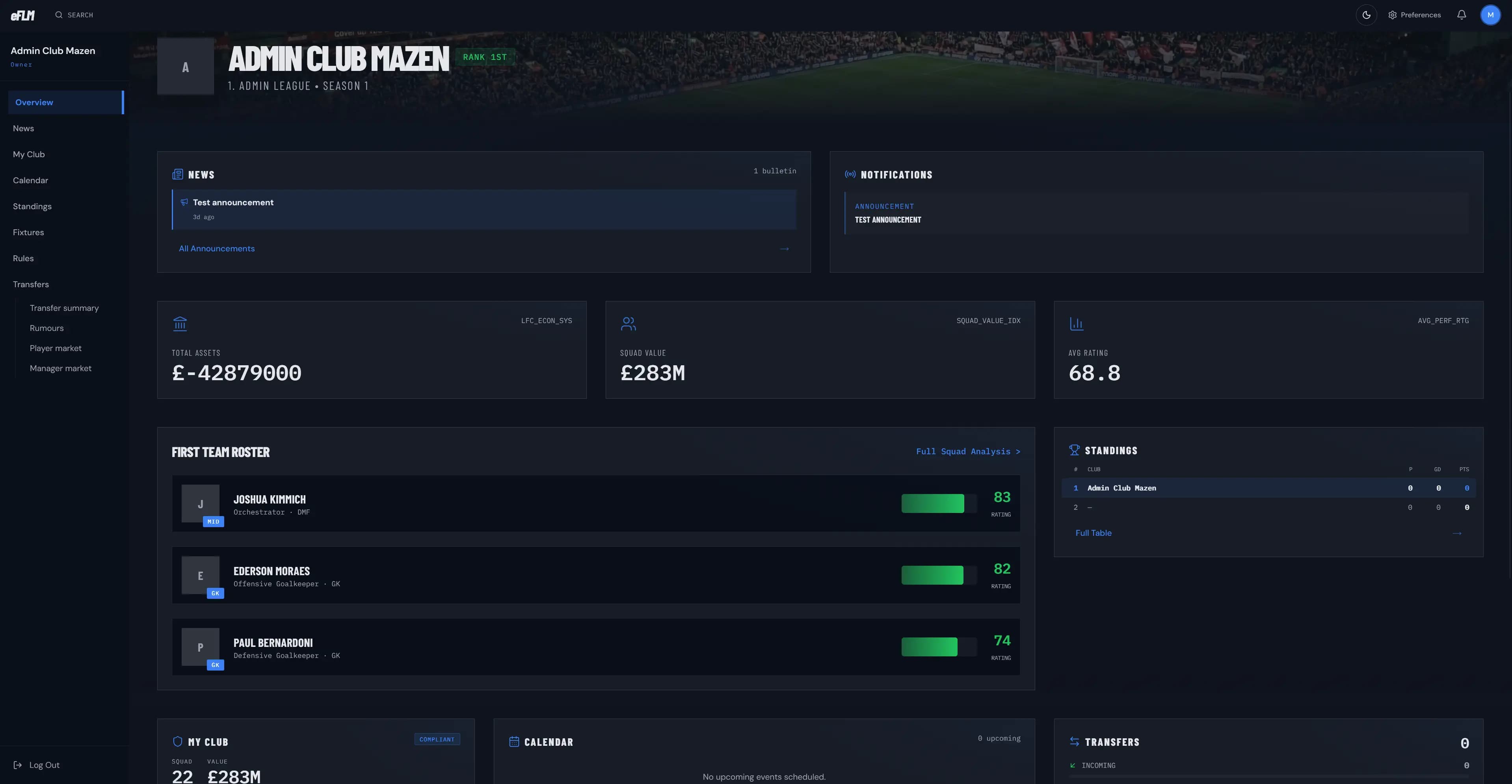Open Player market submenu item
Image resolution: width=1512 pixels, height=784 pixels.
56,348
